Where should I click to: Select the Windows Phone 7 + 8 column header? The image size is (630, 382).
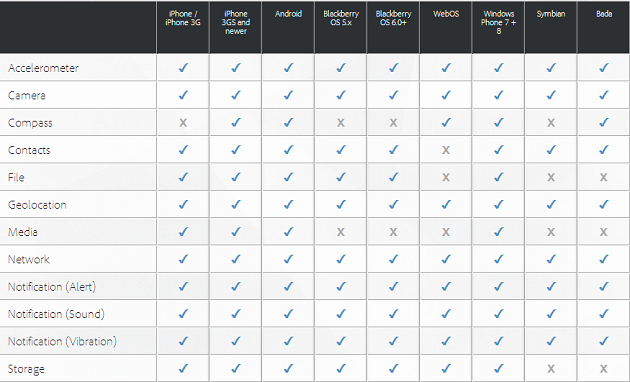tap(499, 22)
